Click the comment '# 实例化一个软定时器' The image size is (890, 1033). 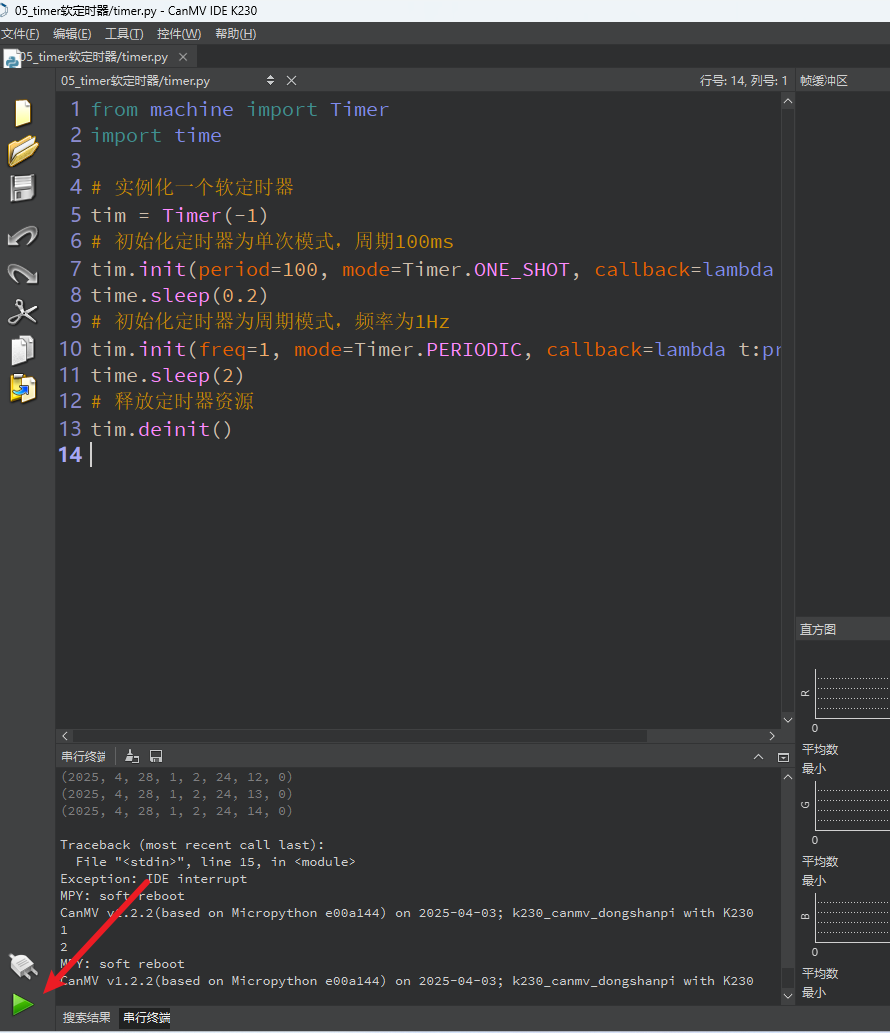(x=192, y=188)
